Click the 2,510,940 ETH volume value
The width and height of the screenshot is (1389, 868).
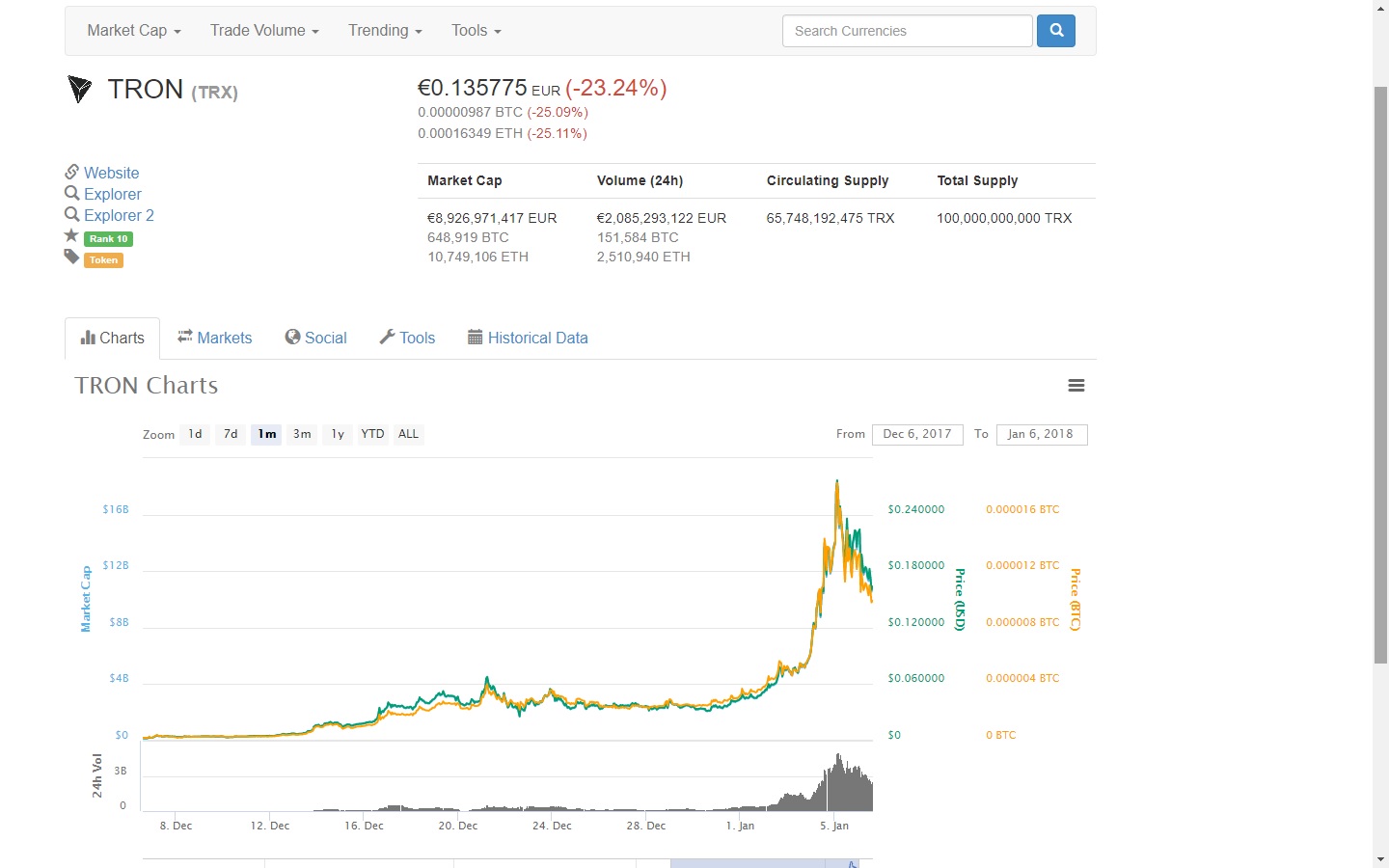643,257
